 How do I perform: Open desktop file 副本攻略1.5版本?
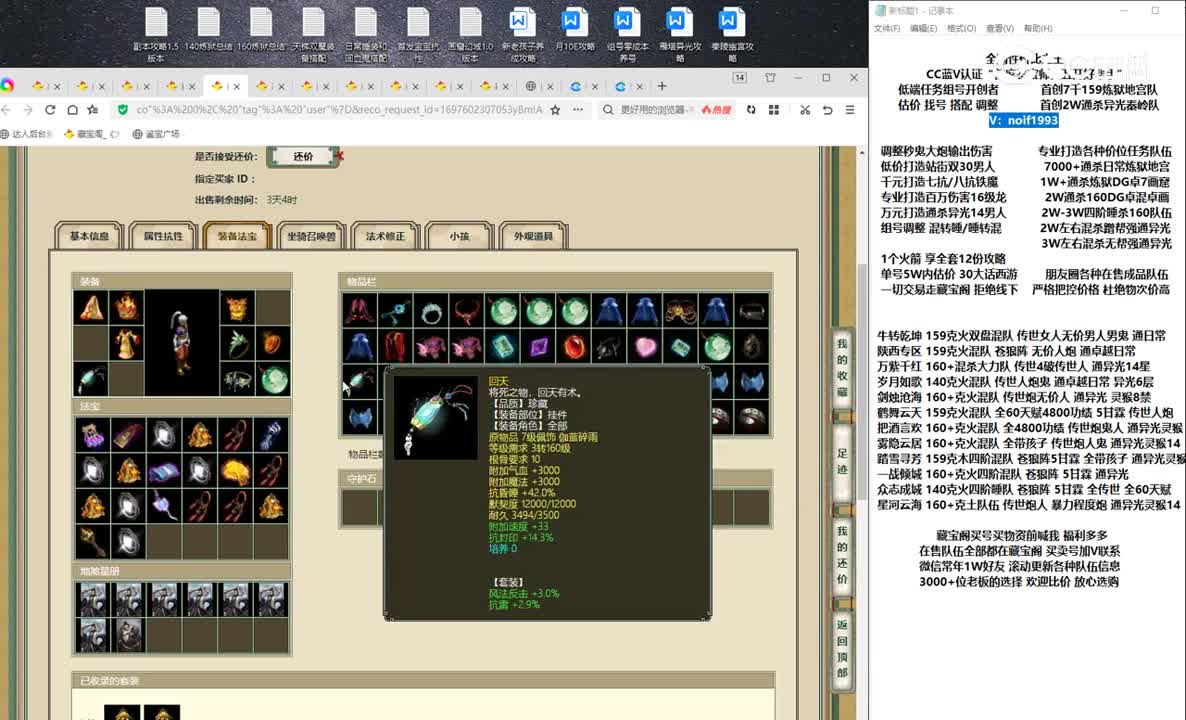coord(156,34)
